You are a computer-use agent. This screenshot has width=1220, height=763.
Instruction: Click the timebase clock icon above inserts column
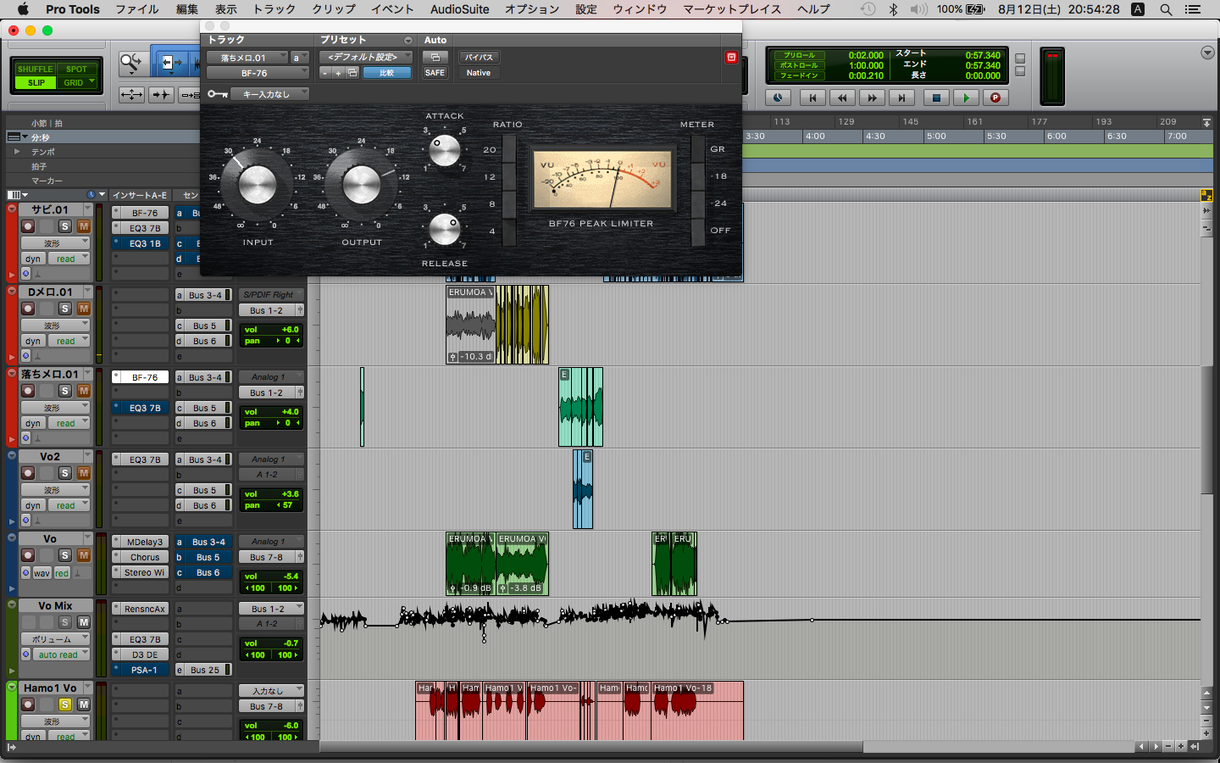coord(93,195)
